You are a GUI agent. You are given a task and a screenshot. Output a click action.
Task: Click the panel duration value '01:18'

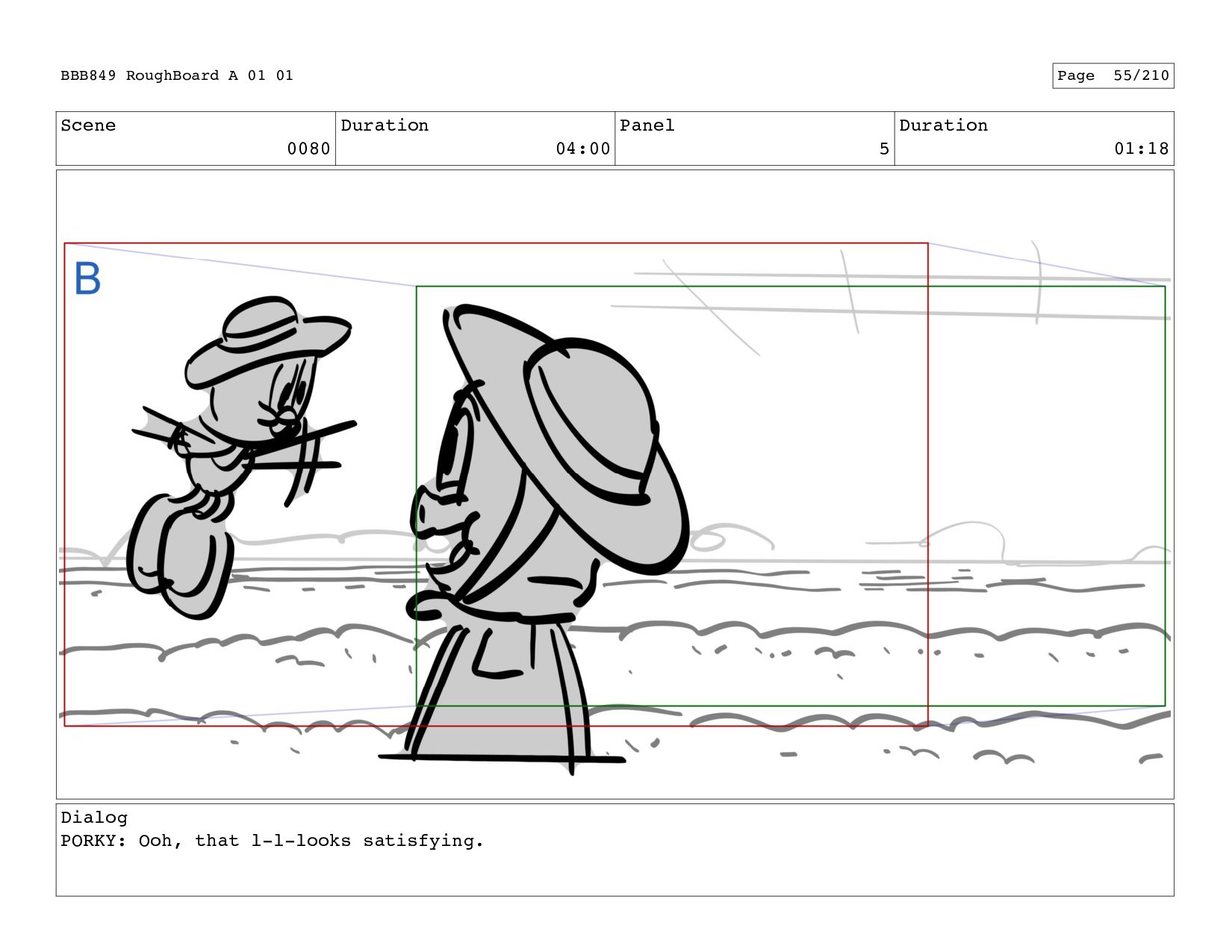(1141, 149)
